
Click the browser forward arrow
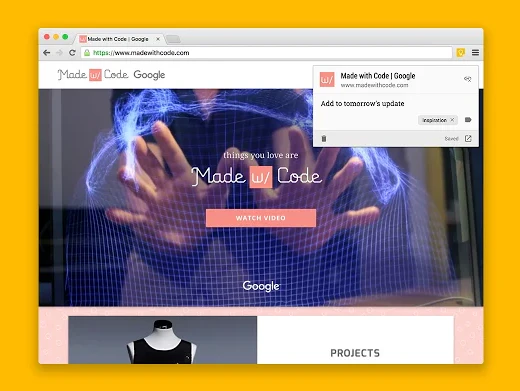point(59,53)
